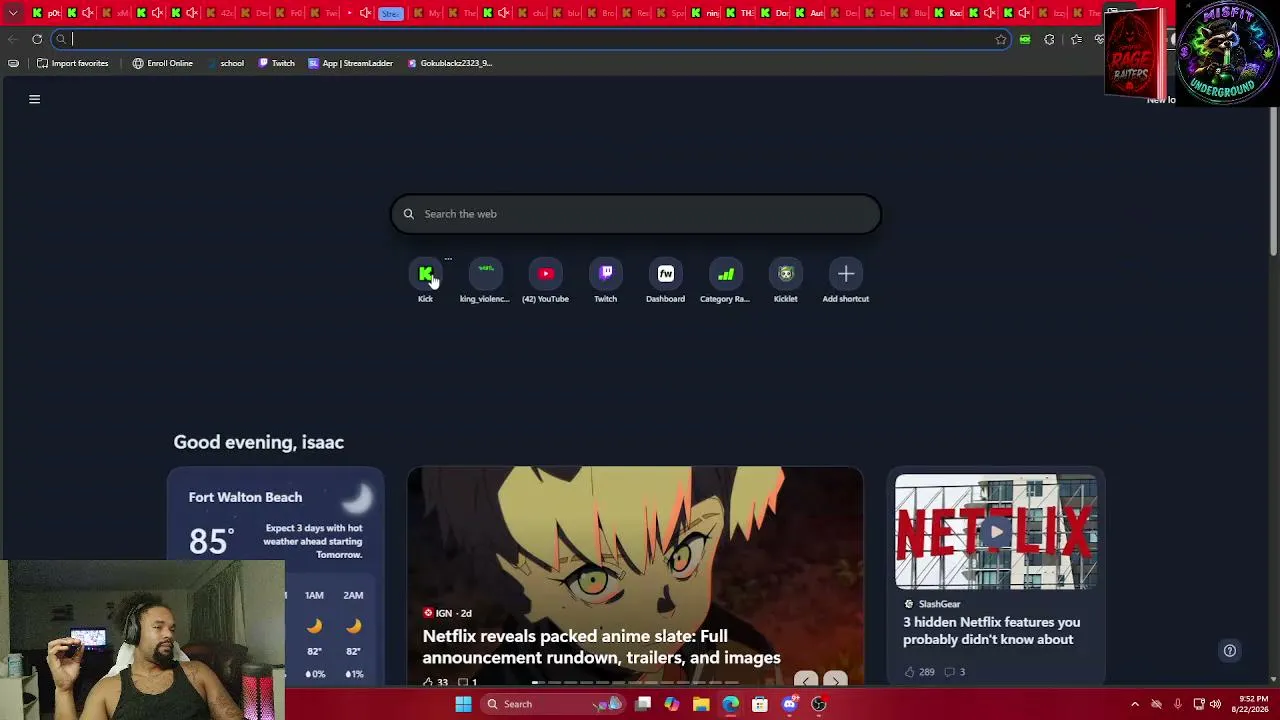Open the 85° temperature reading
The image size is (1280, 720).
[x=211, y=541]
